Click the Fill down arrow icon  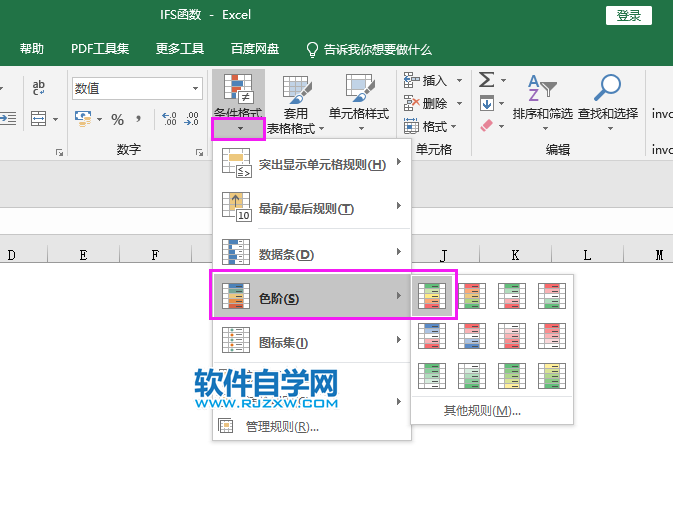pyautogui.click(x=487, y=103)
